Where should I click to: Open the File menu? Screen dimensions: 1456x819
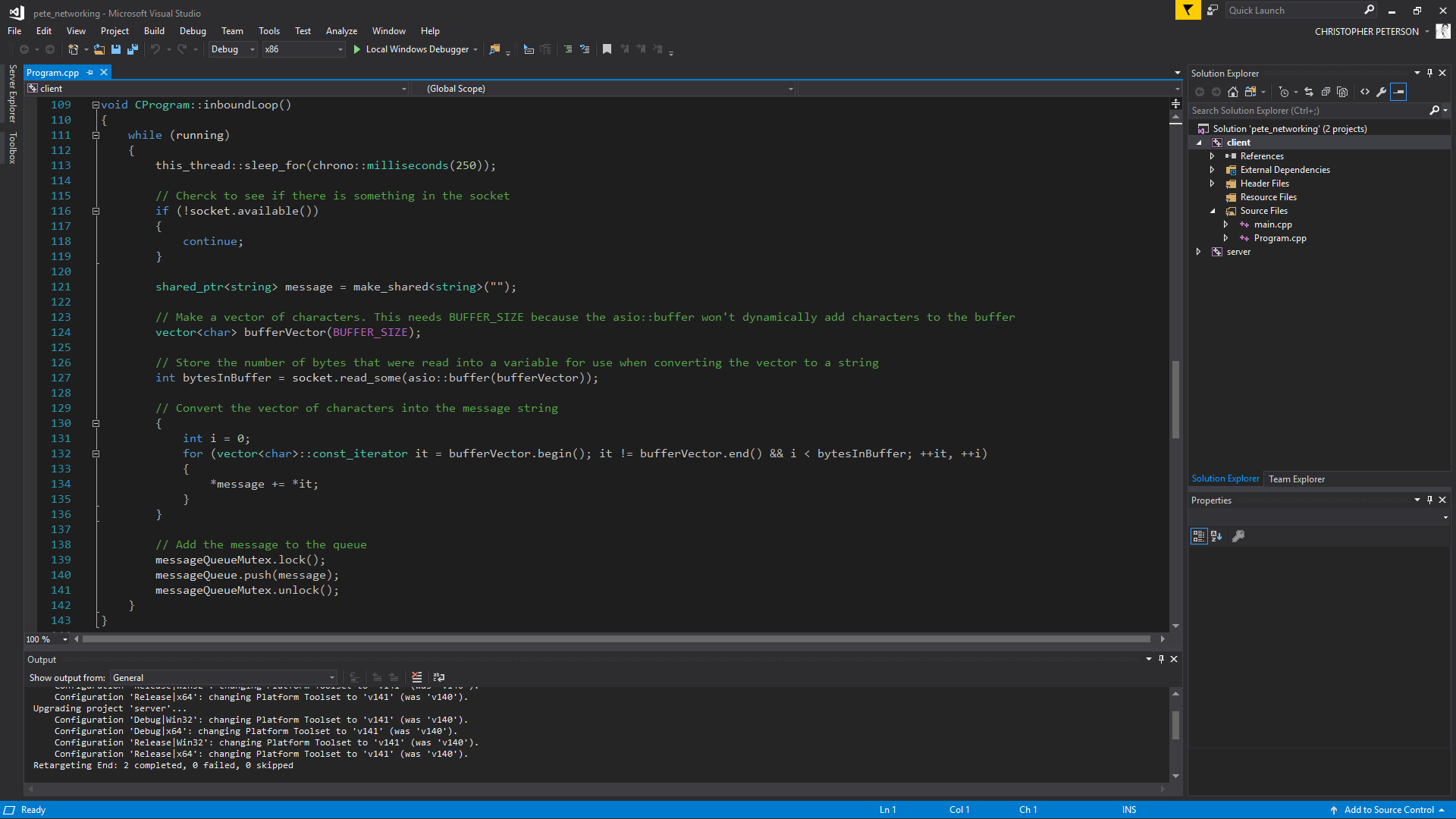point(14,31)
